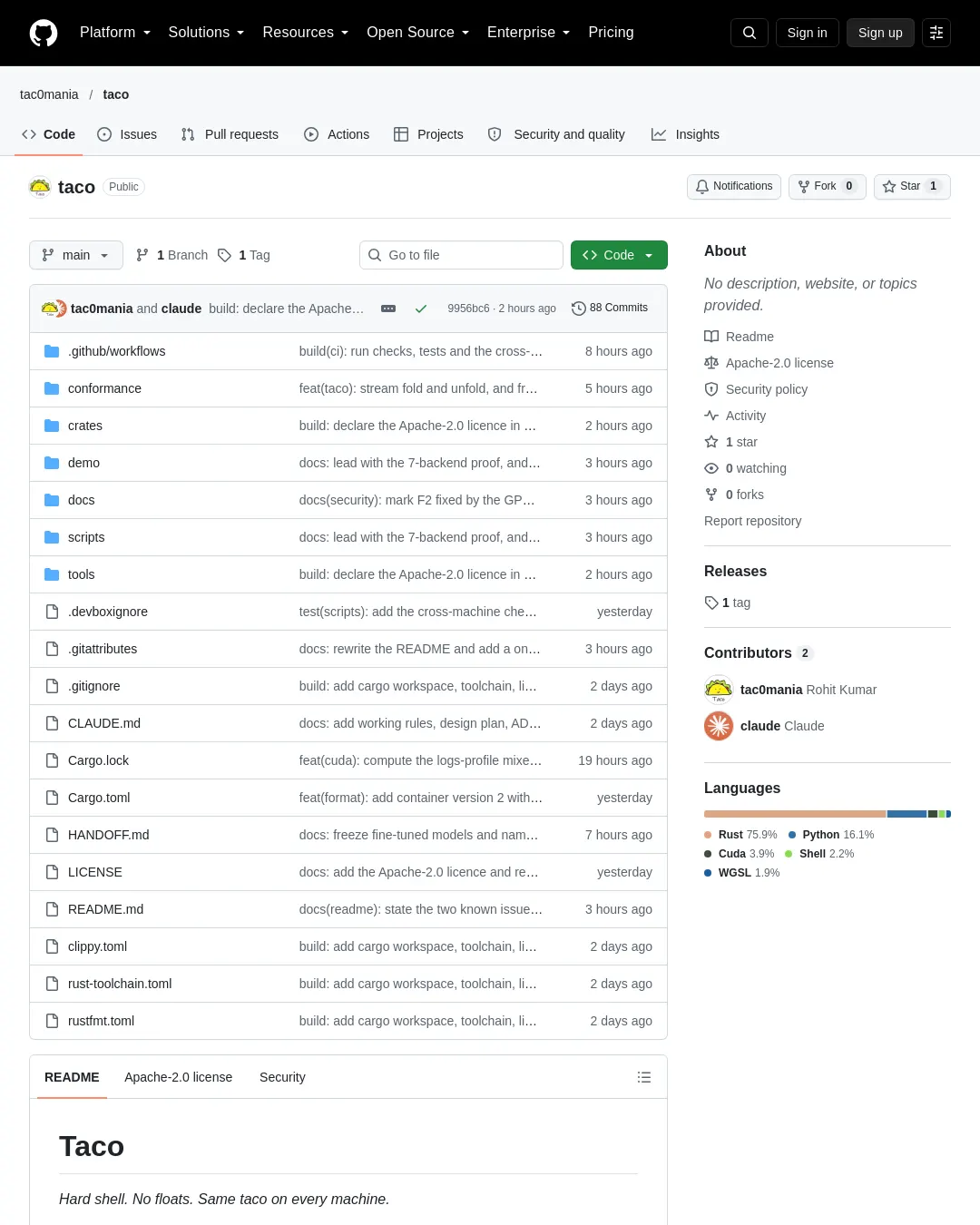Click the taco repository avatar icon

tap(40, 187)
